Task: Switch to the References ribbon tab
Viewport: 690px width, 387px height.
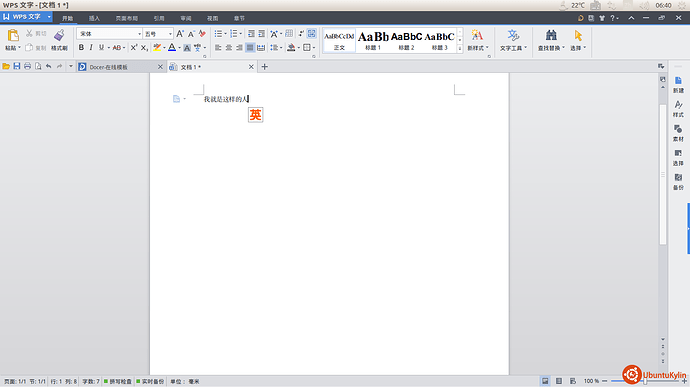Action: point(159,18)
